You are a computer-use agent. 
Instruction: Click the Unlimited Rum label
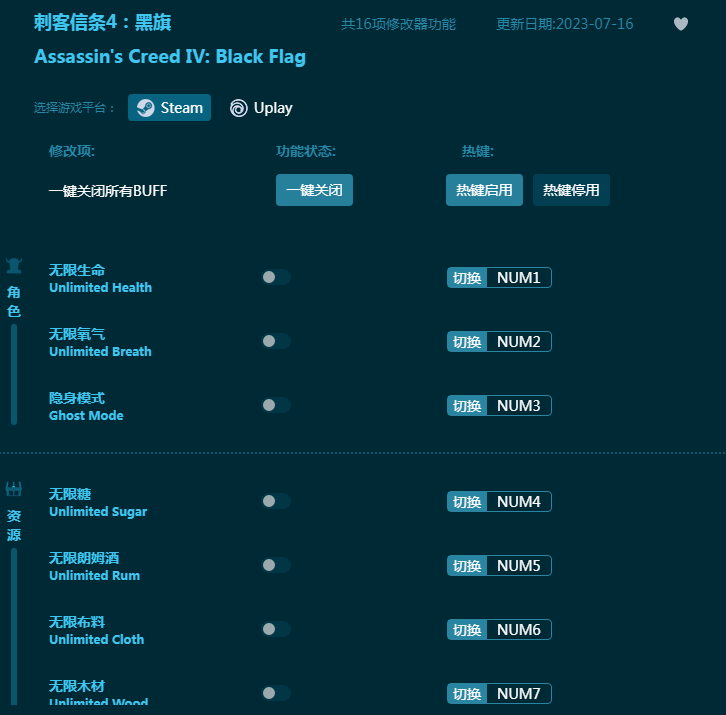coord(94,576)
